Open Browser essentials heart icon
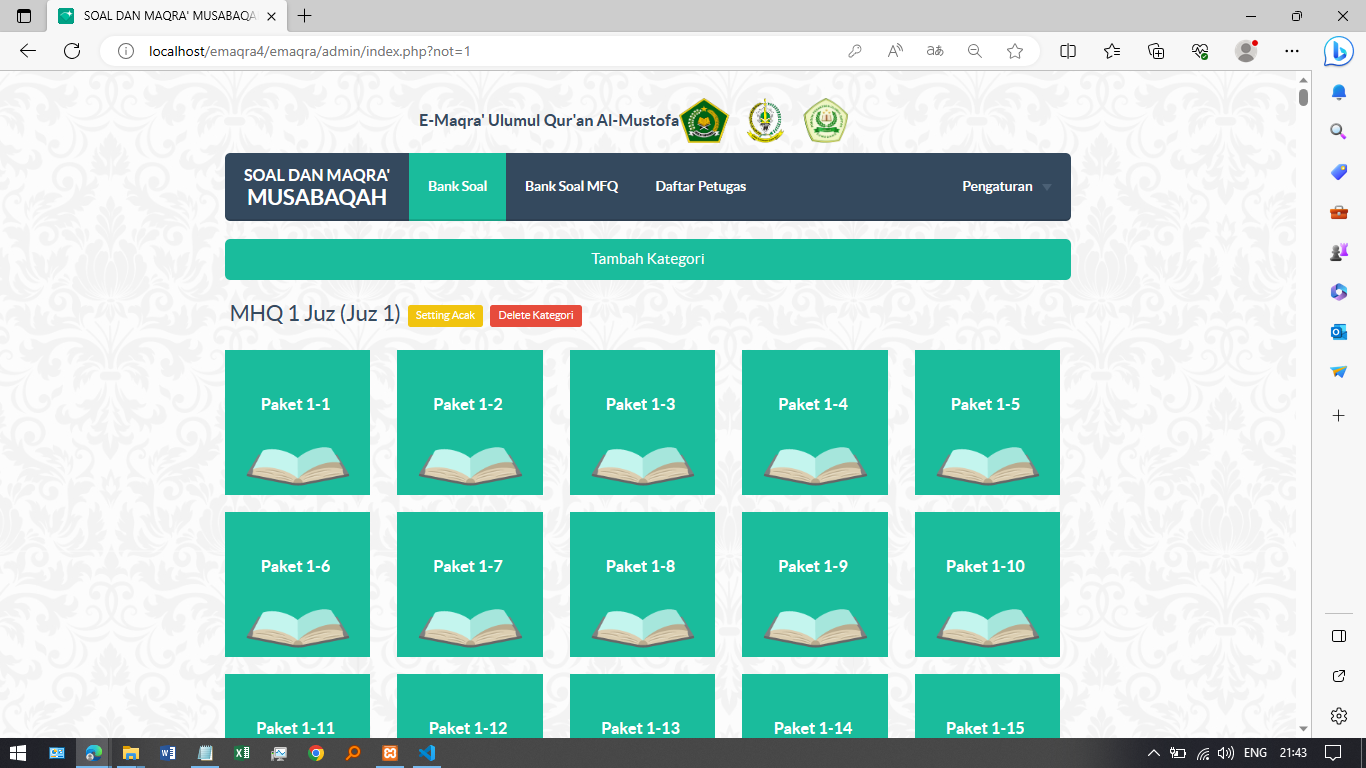The height and width of the screenshot is (768, 1366). [x=1201, y=51]
